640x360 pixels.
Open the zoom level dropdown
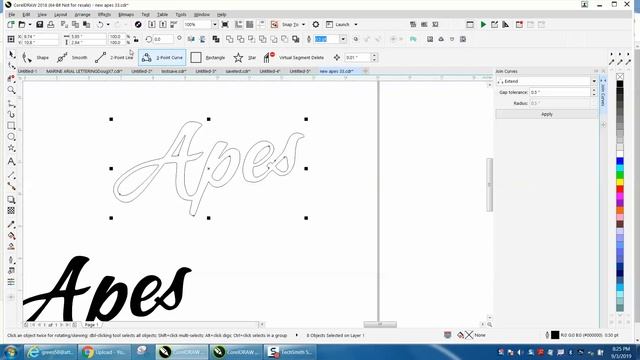point(214,24)
